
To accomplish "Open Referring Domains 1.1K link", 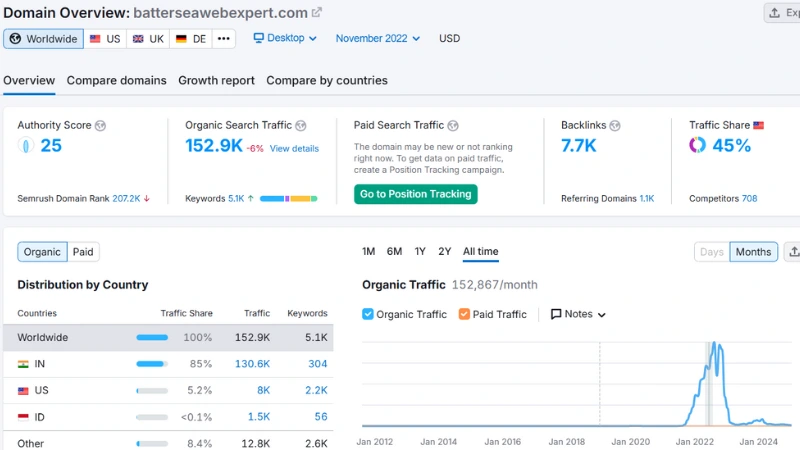I will point(647,198).
